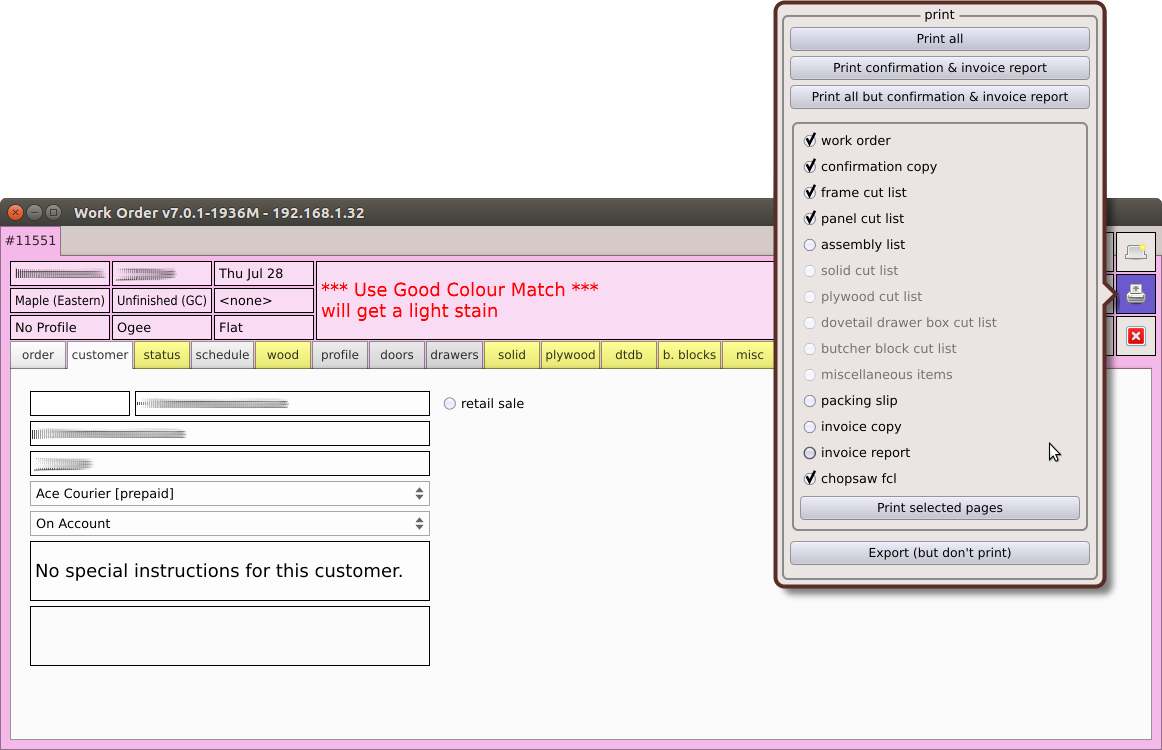
Task: Click the Maple (Eastern) wood field
Action: coord(60,301)
